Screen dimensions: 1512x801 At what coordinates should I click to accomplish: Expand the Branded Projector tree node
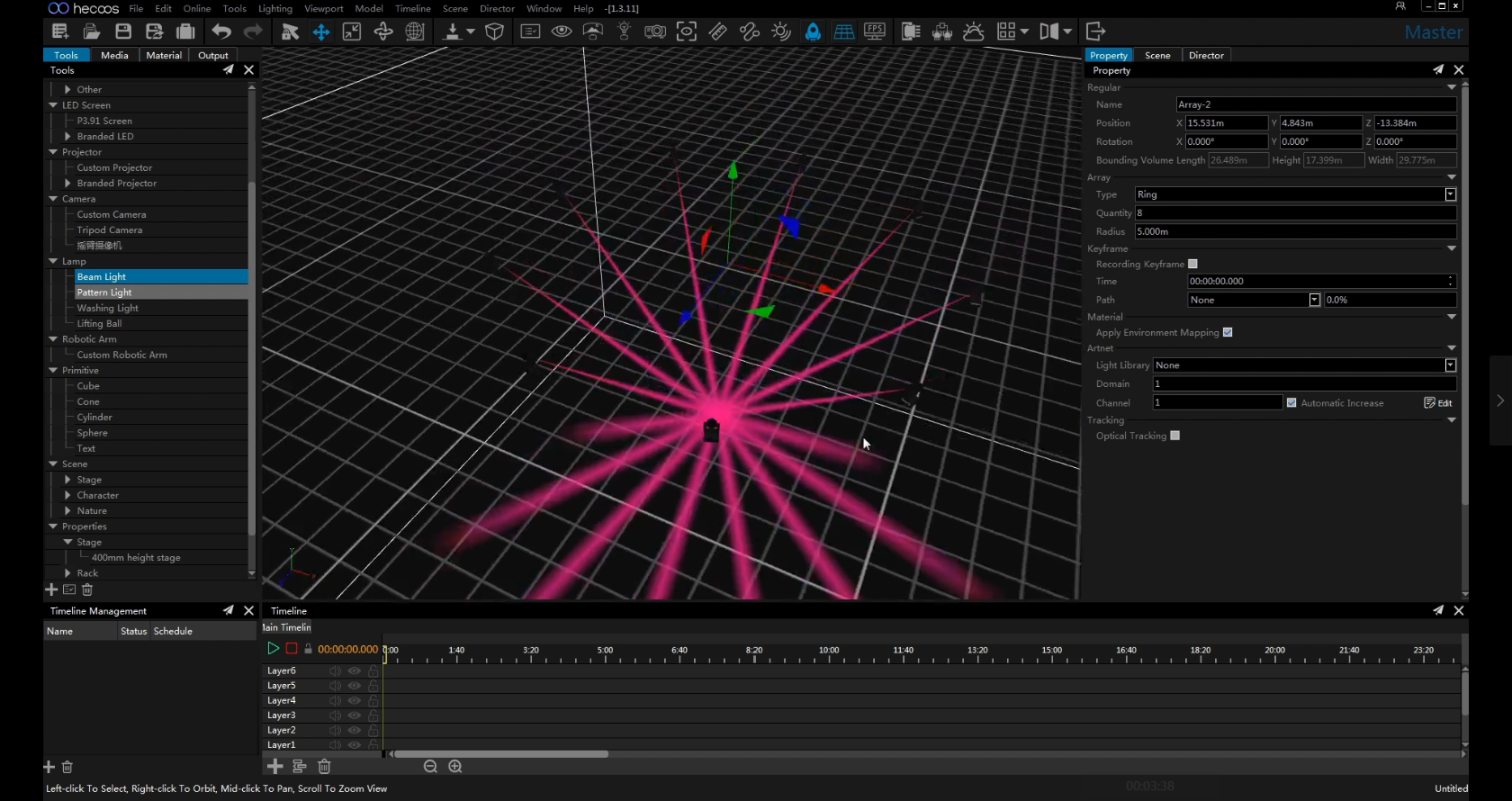click(67, 183)
